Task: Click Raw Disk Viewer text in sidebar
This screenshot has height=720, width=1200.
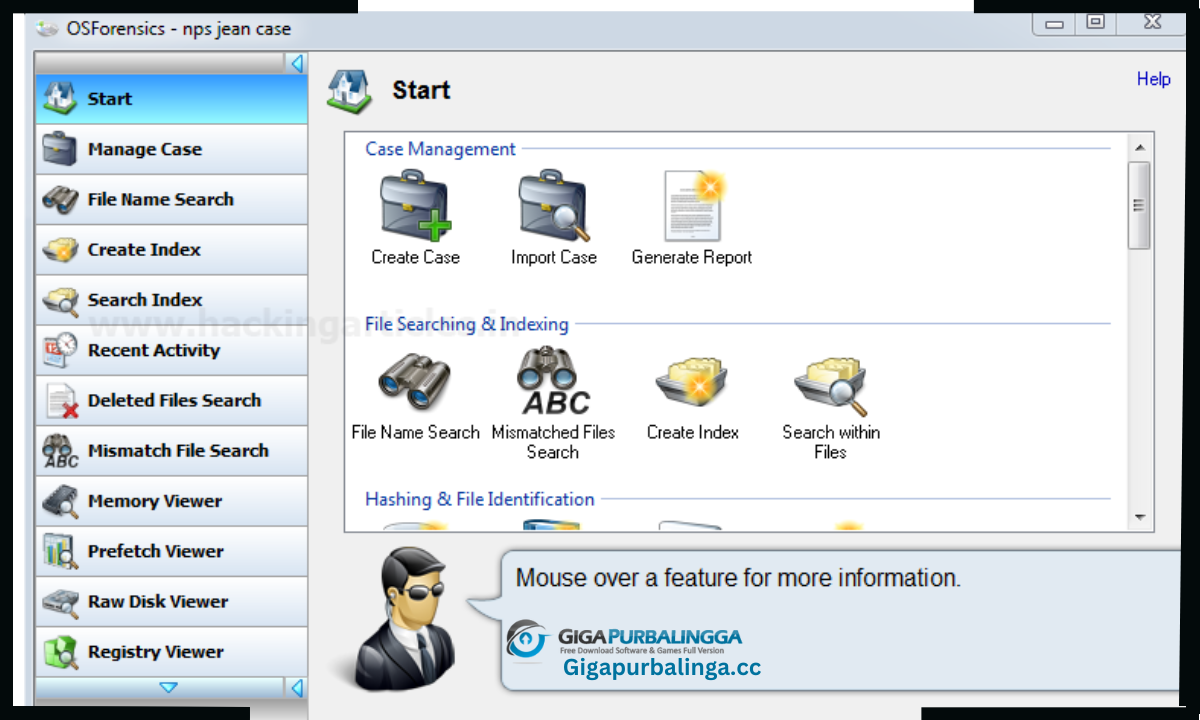Action: click(158, 602)
